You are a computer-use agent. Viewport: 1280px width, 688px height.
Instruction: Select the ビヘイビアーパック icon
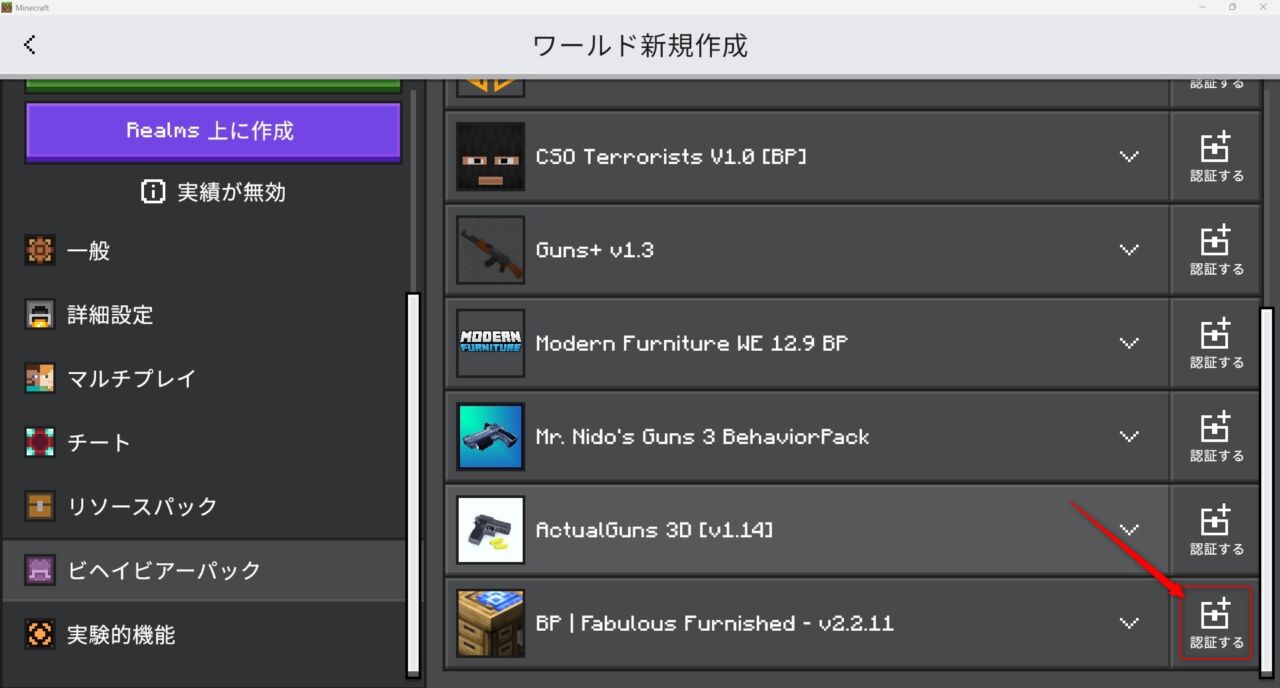39,570
